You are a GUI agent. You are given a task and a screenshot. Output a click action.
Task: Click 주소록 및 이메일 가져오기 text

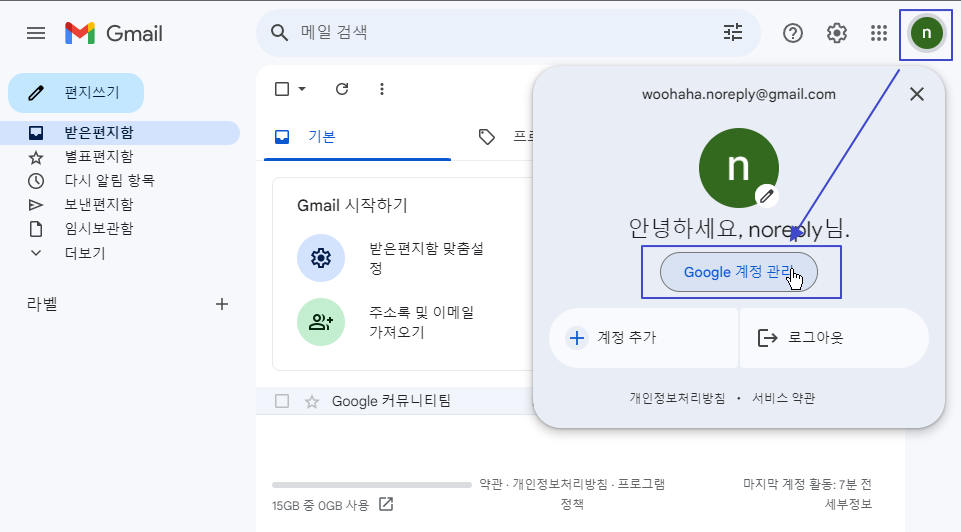click(x=422, y=322)
